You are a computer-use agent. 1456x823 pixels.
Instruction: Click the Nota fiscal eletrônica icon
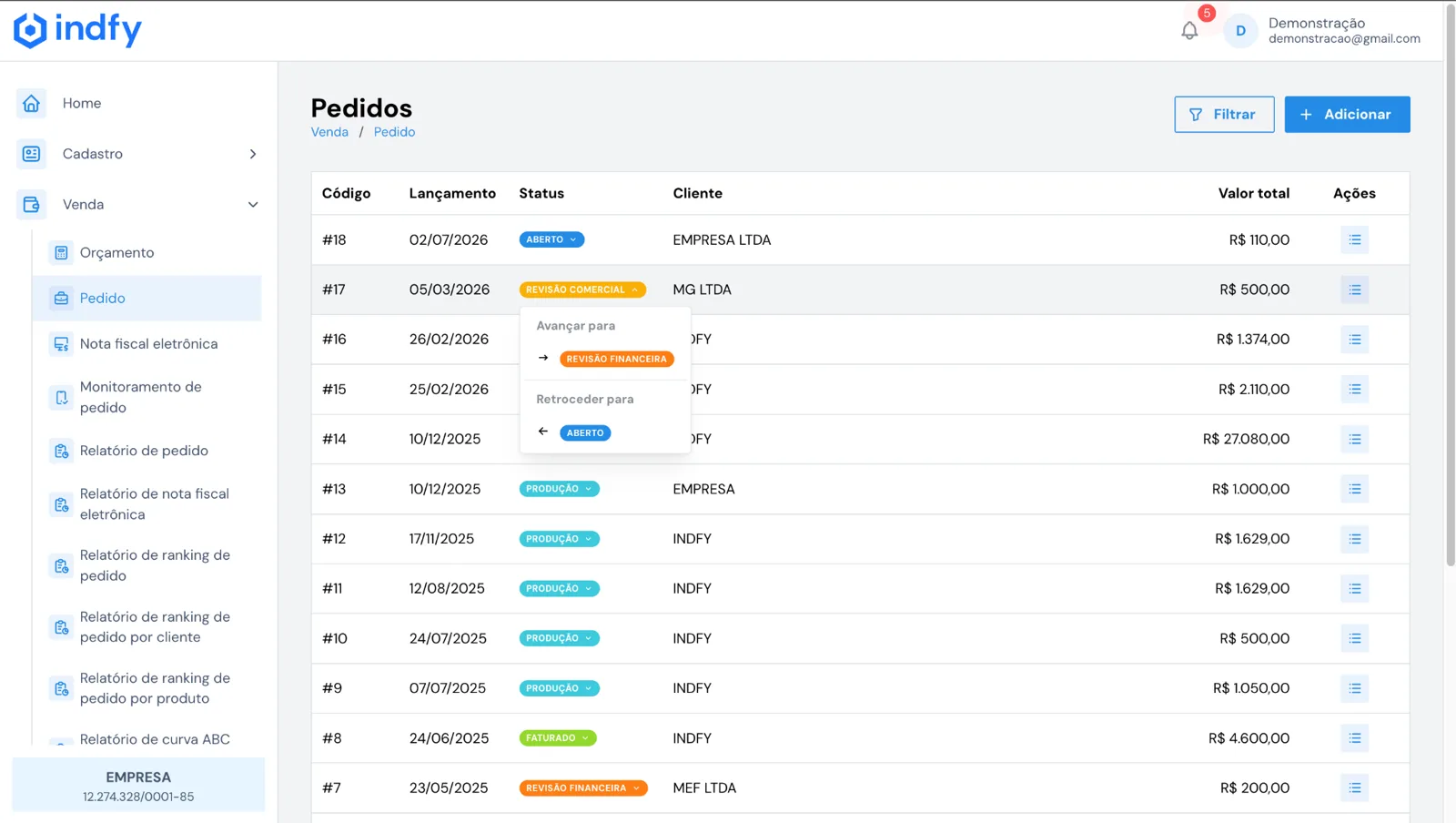[61, 343]
